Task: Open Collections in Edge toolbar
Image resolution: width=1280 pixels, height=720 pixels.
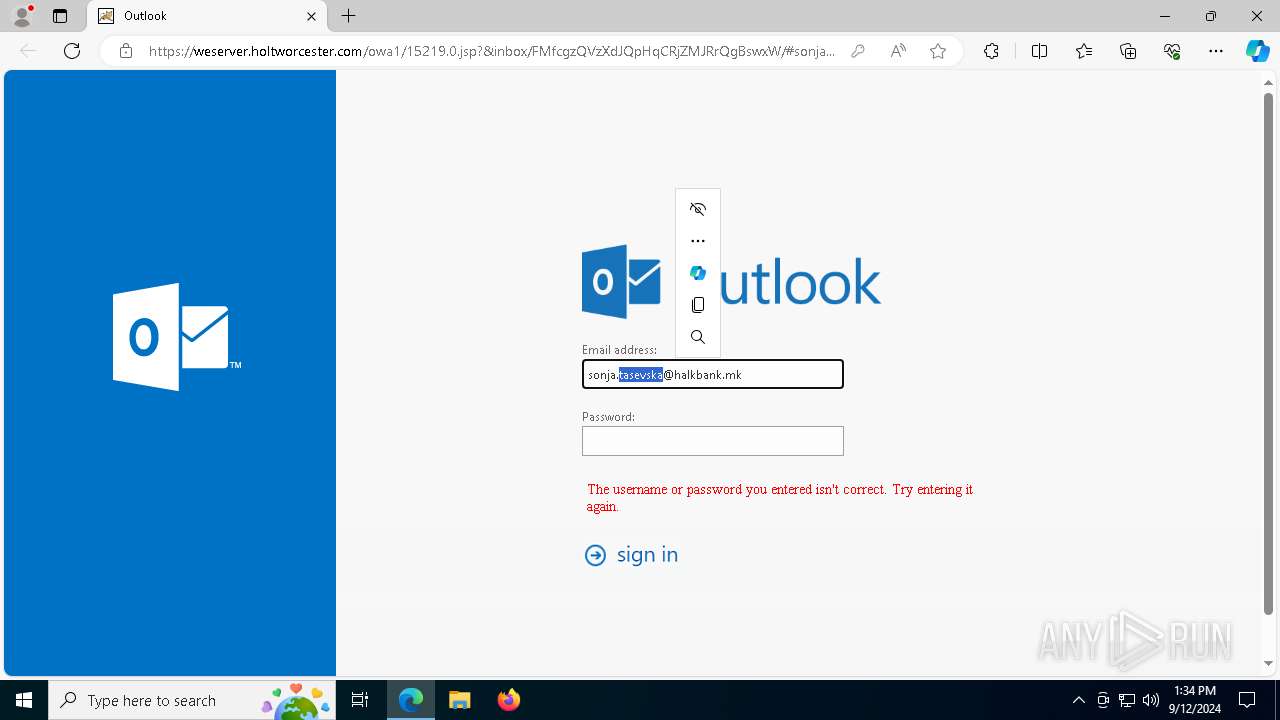Action: click(1128, 51)
